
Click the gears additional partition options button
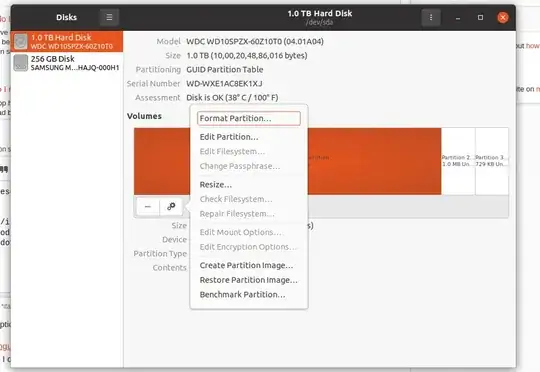[171, 207]
